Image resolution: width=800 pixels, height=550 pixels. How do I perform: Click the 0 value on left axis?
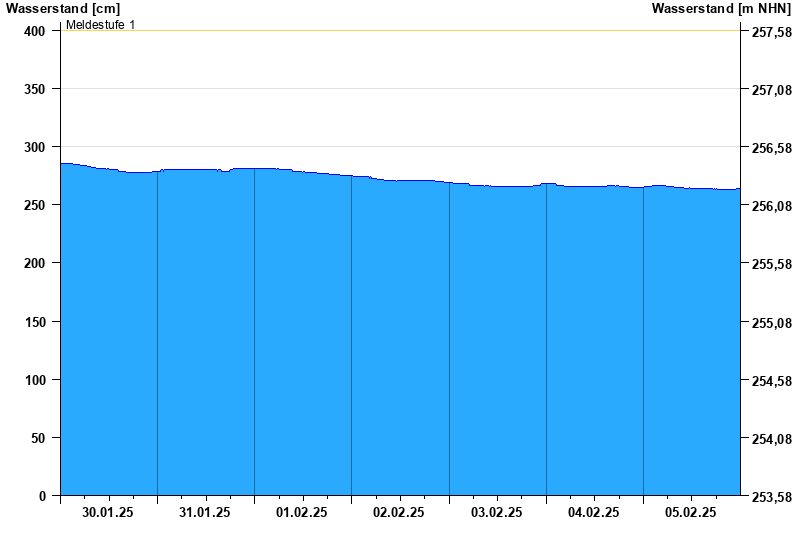click(42, 496)
